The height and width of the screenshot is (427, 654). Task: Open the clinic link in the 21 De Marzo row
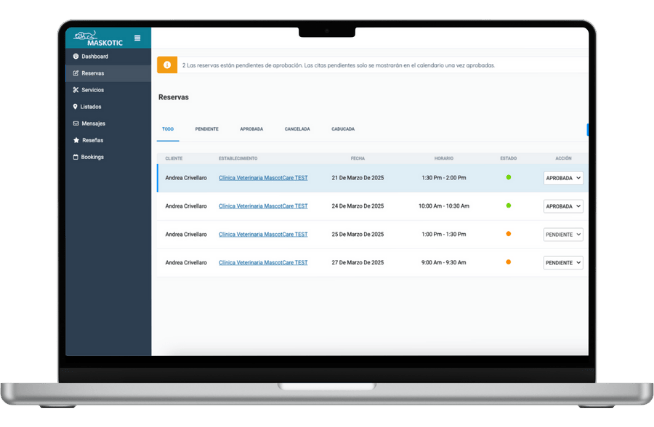click(263, 178)
